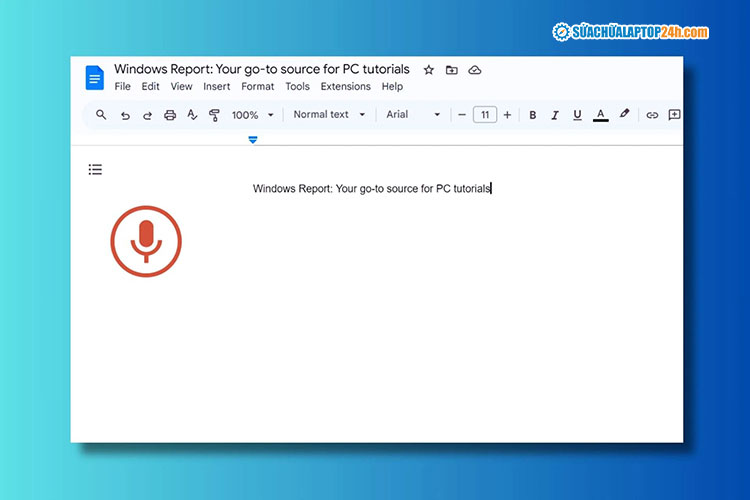This screenshot has width=750, height=500.
Task: Print the document
Action: [x=170, y=115]
